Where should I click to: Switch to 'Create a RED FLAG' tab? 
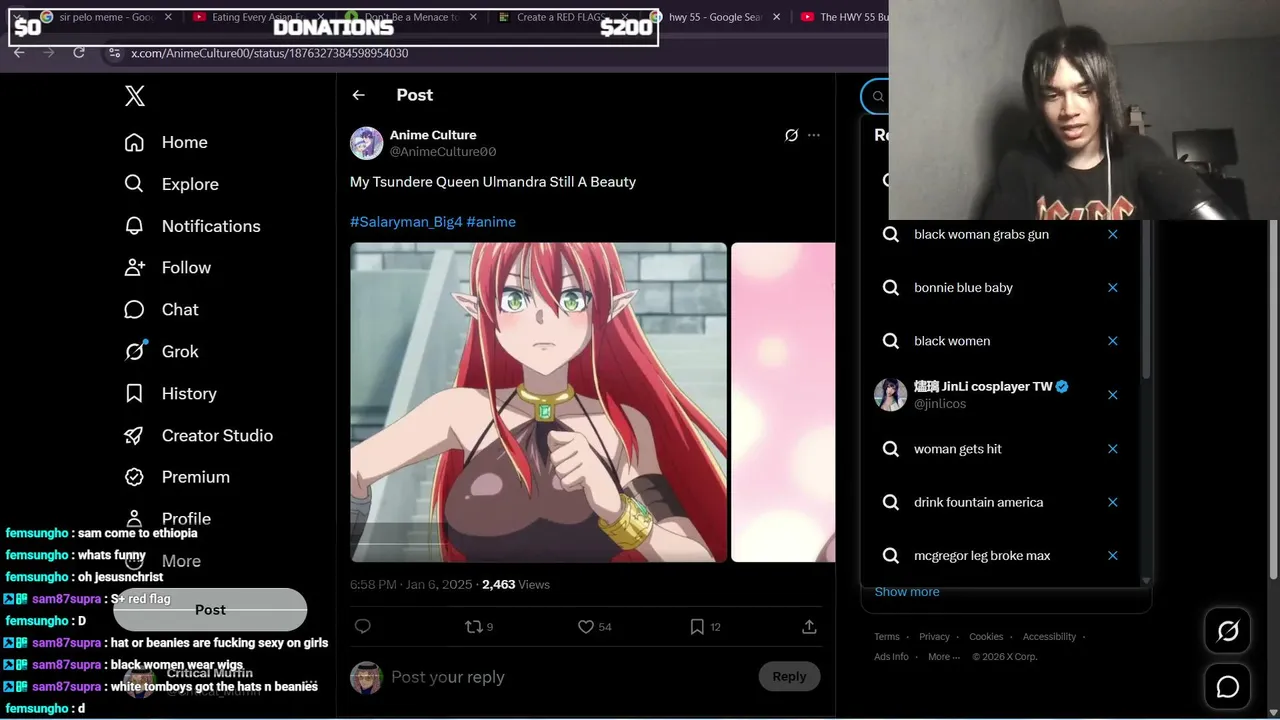coord(563,17)
